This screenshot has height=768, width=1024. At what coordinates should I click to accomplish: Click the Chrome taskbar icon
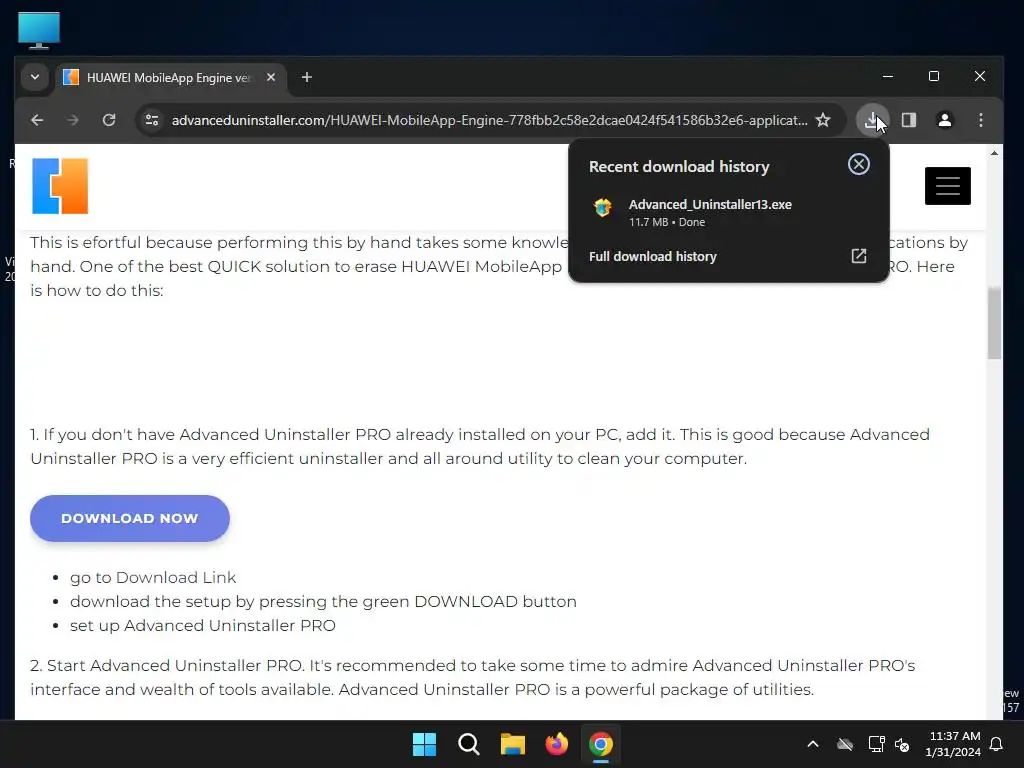[600, 744]
